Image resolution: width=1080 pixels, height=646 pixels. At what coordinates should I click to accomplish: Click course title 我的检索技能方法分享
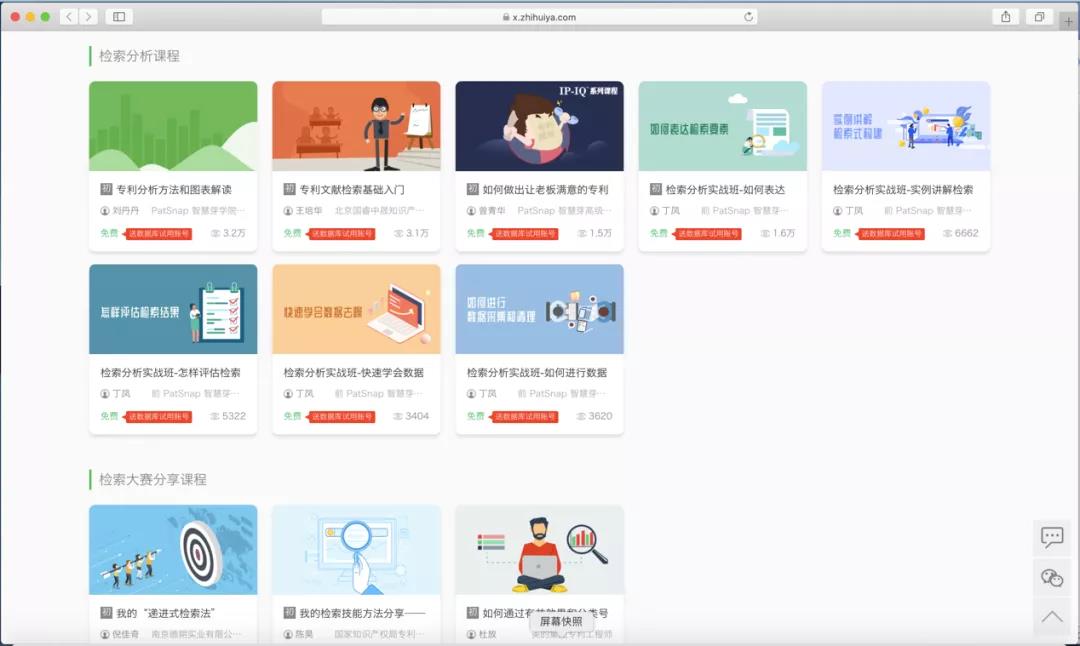click(x=362, y=613)
